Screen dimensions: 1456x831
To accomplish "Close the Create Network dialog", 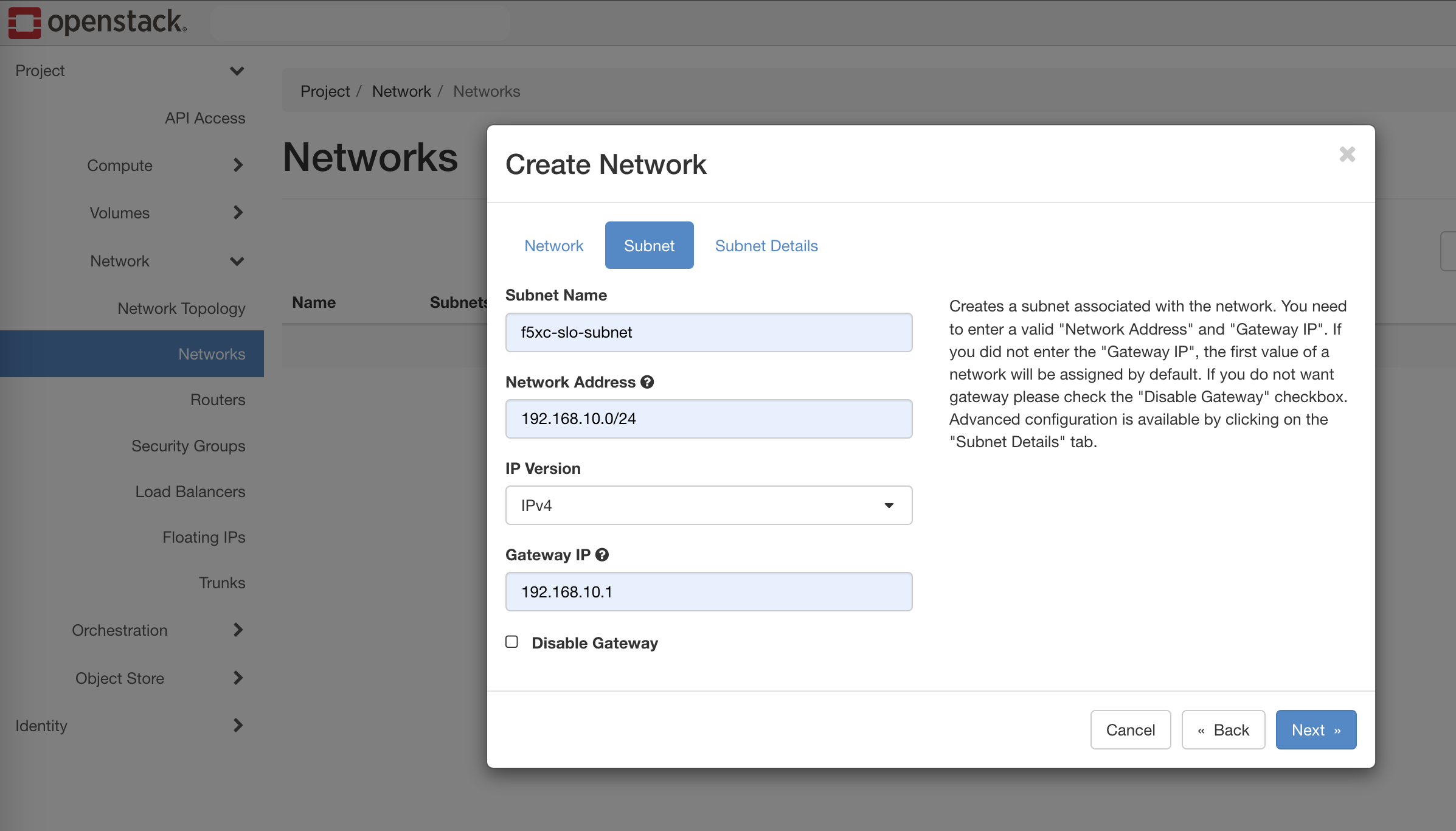I will pyautogui.click(x=1348, y=155).
